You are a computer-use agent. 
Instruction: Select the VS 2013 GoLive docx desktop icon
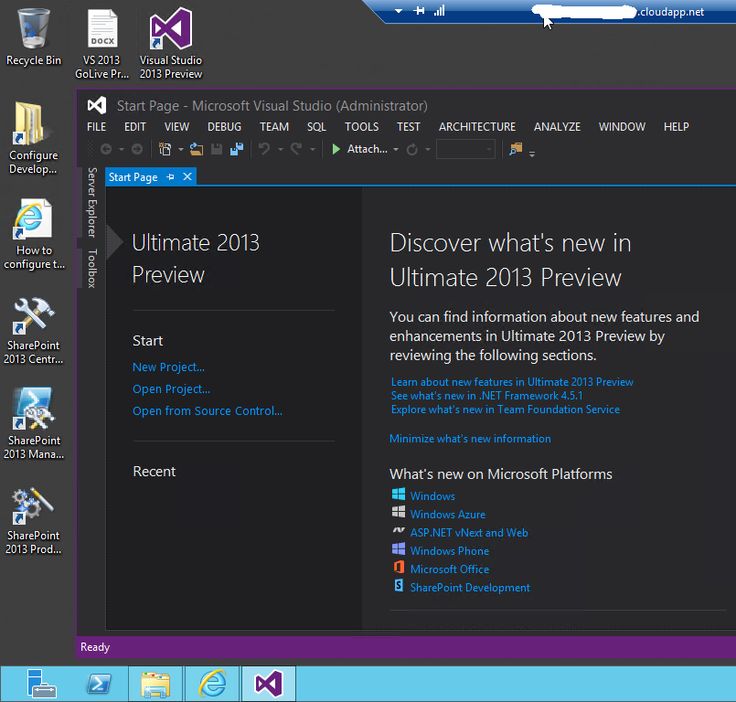click(x=102, y=43)
